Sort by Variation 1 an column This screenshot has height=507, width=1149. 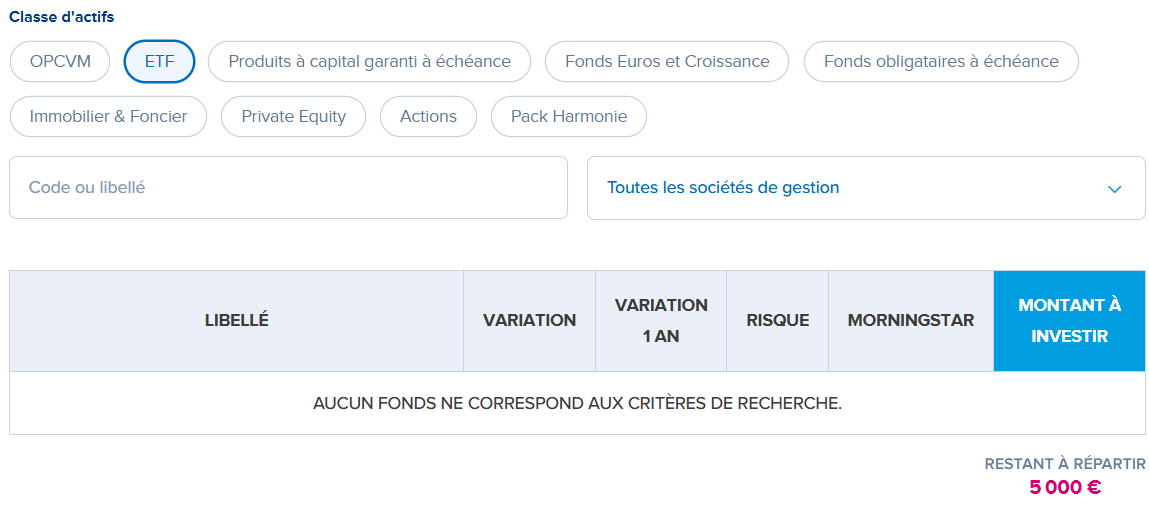tap(661, 321)
